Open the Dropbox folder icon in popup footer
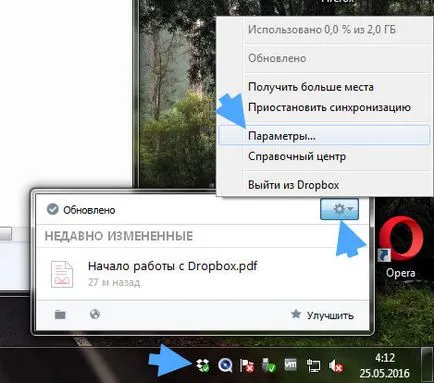 click(60, 314)
